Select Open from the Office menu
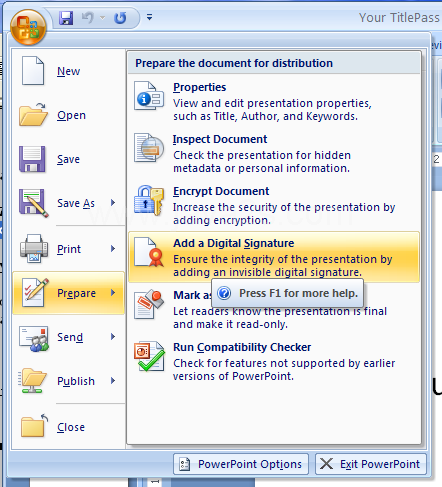442x487 pixels. pyautogui.click(x=68, y=115)
